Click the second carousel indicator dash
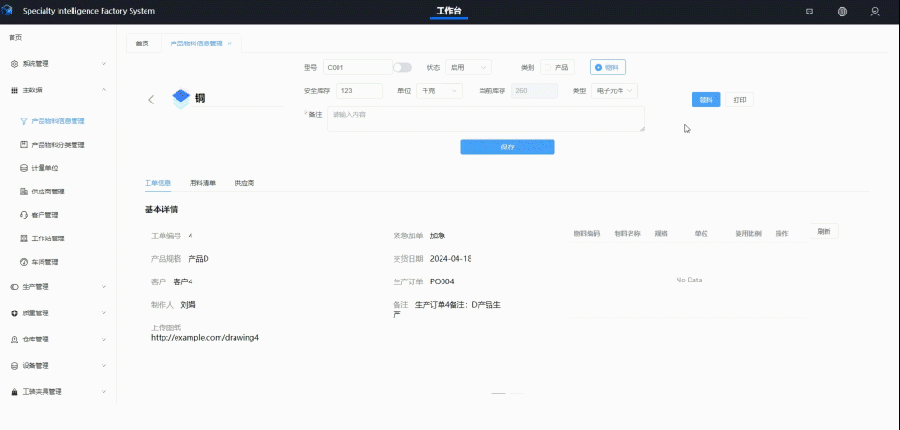Screen dimensions: 900x430 click(x=517, y=393)
